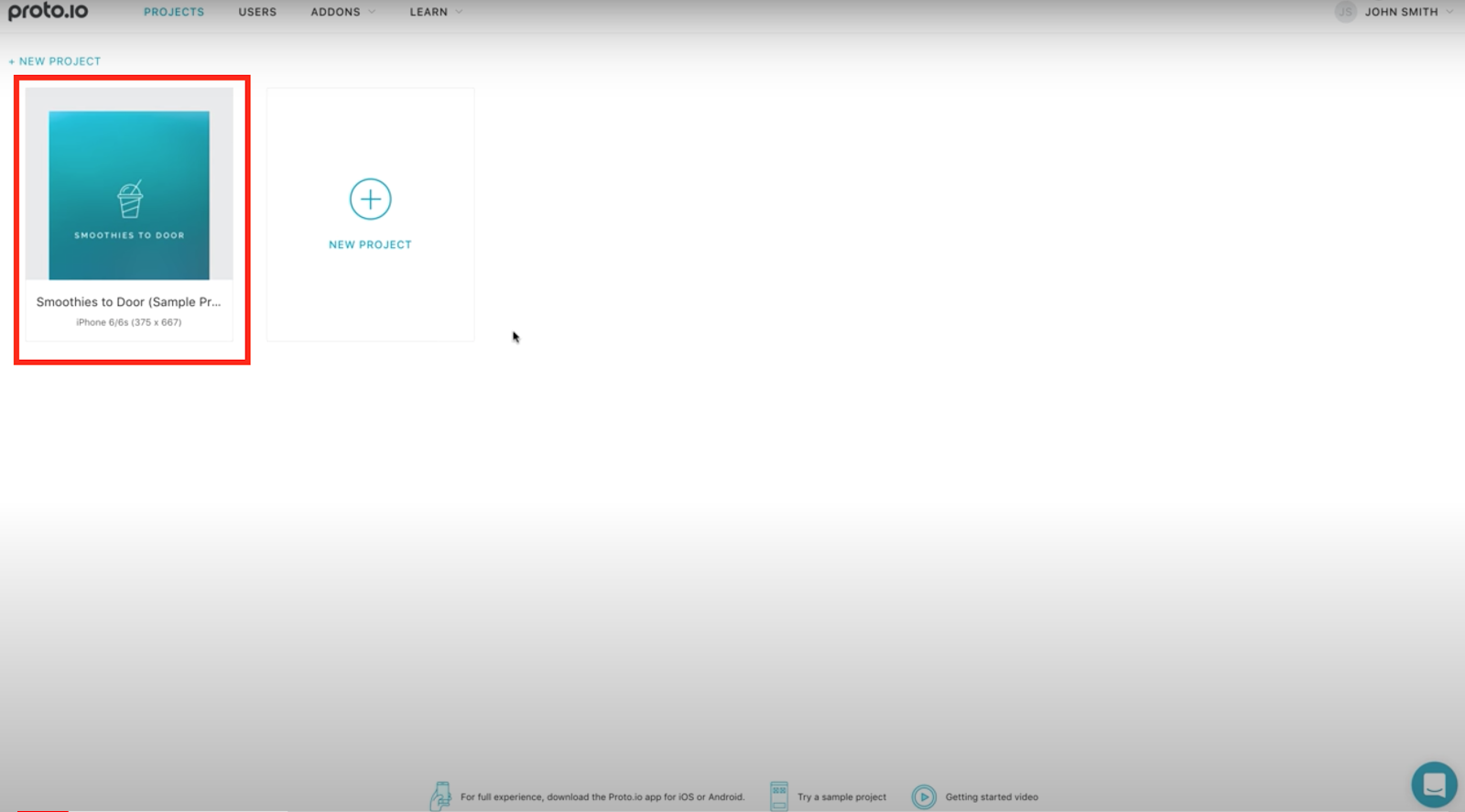Viewport: 1465px width, 812px height.
Task: Click the proto.io logo
Action: point(48,12)
